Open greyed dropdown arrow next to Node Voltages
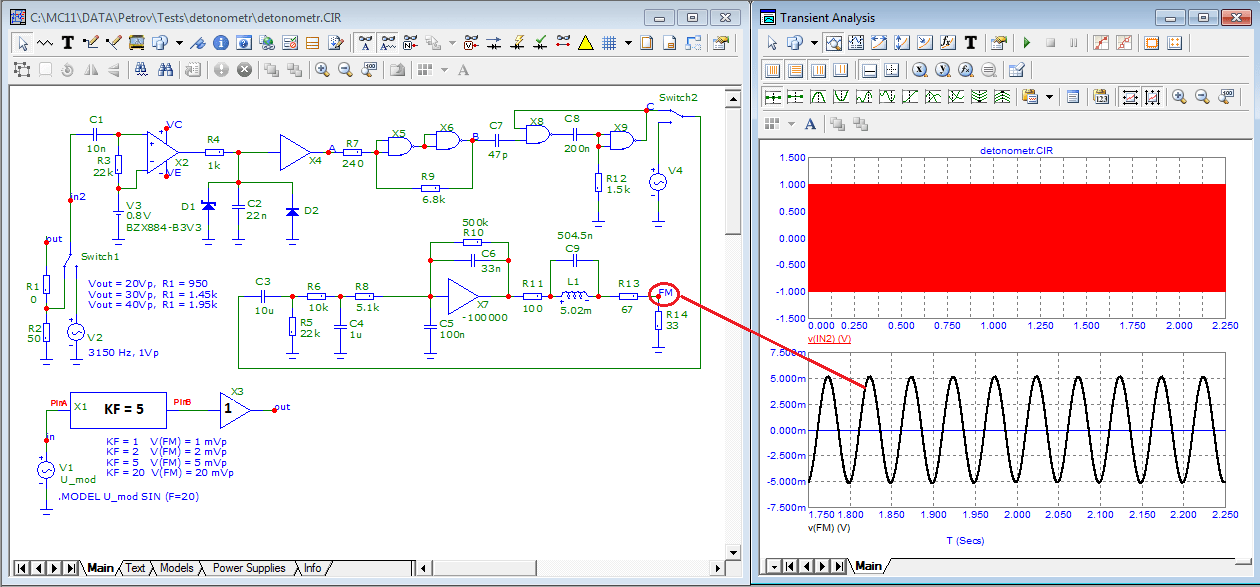1260x587 pixels. [x=452, y=43]
